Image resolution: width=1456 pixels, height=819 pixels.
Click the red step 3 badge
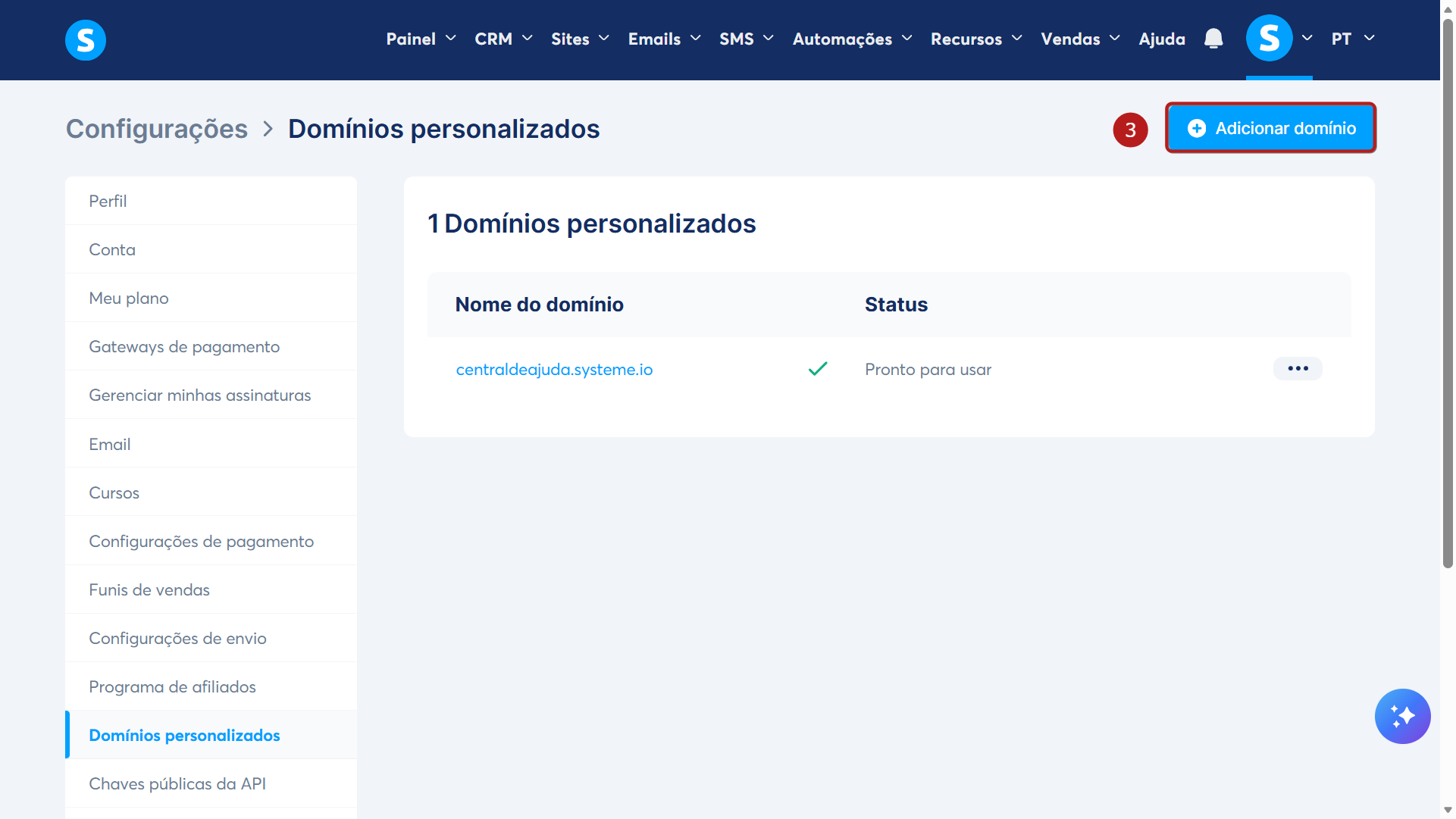(x=1130, y=130)
